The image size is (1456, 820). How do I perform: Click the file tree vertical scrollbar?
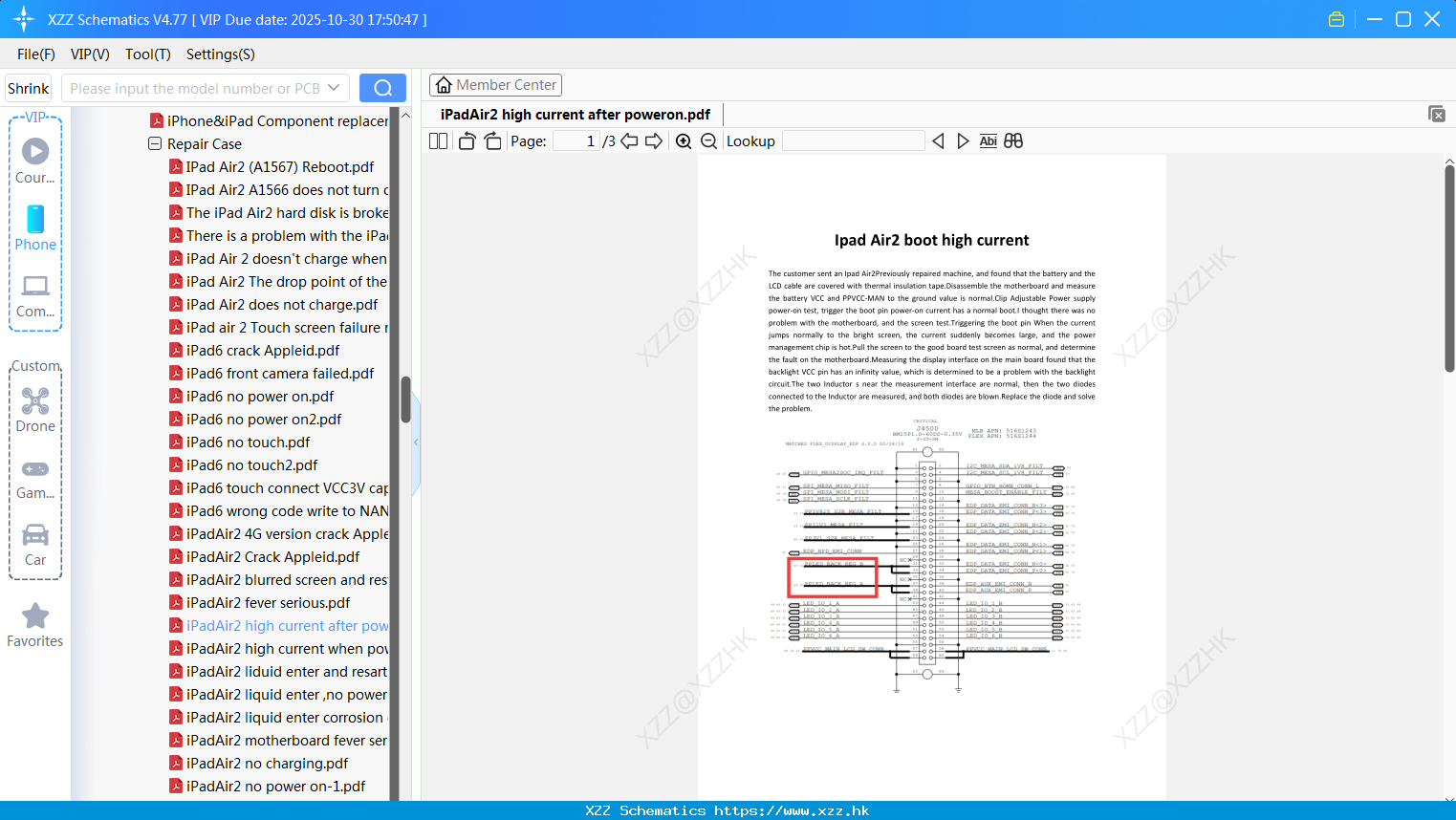coord(405,399)
